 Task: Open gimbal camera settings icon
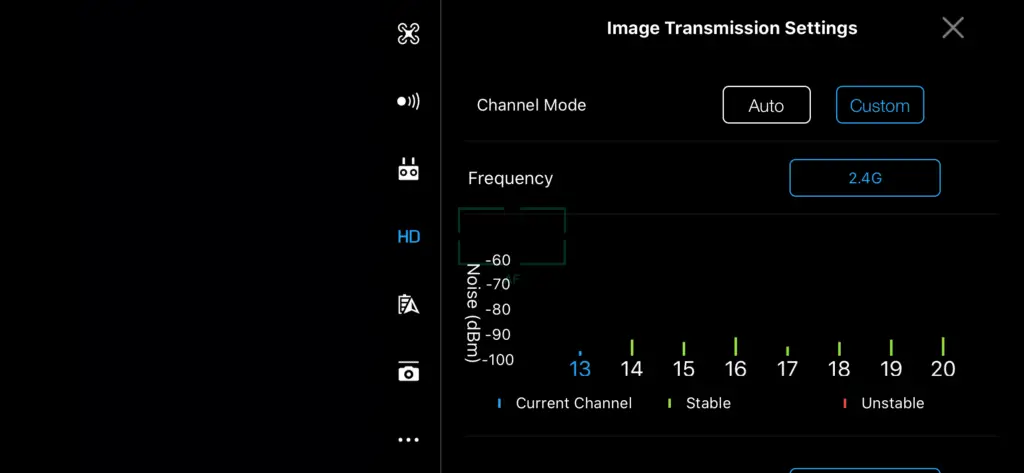(x=408, y=372)
